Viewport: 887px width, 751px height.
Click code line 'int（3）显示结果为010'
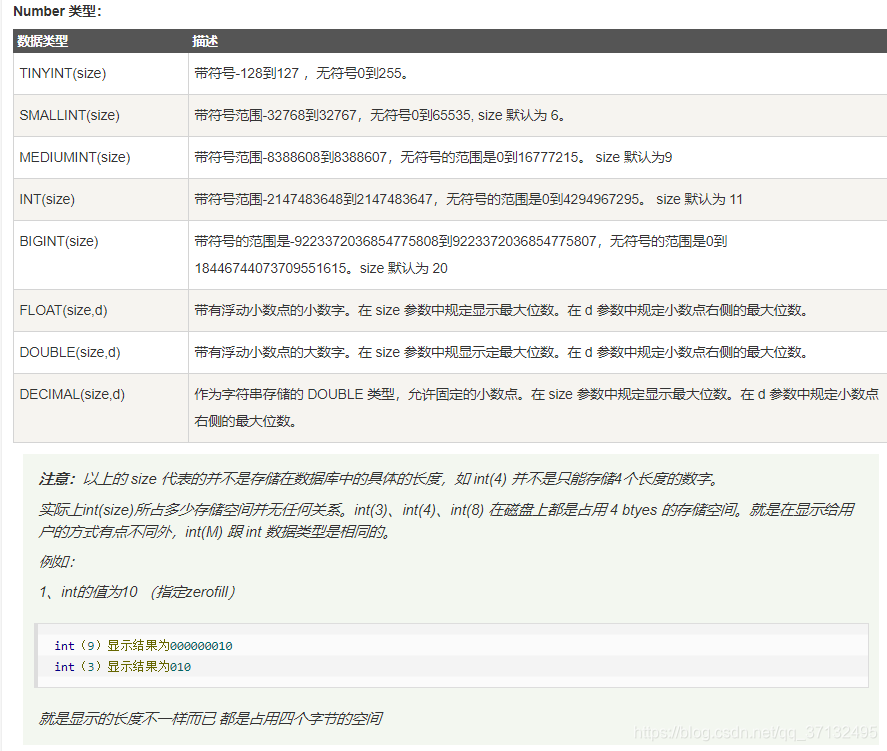pyautogui.click(x=122, y=667)
